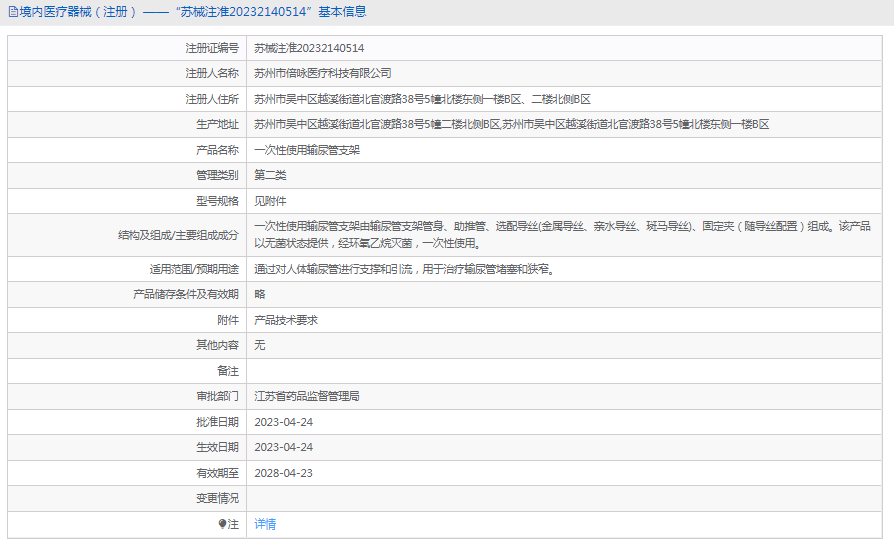Select the structure description paragraph text
Screen dimensions: 894x546
[x=562, y=235]
